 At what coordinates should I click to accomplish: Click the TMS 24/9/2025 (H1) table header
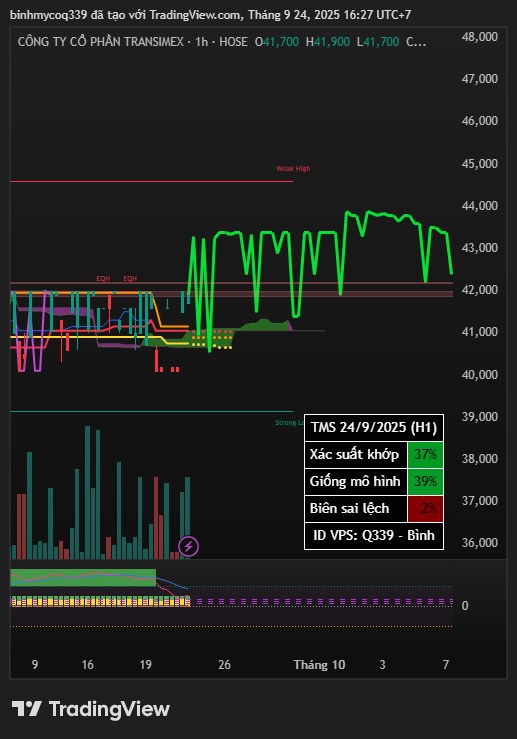pyautogui.click(x=374, y=427)
